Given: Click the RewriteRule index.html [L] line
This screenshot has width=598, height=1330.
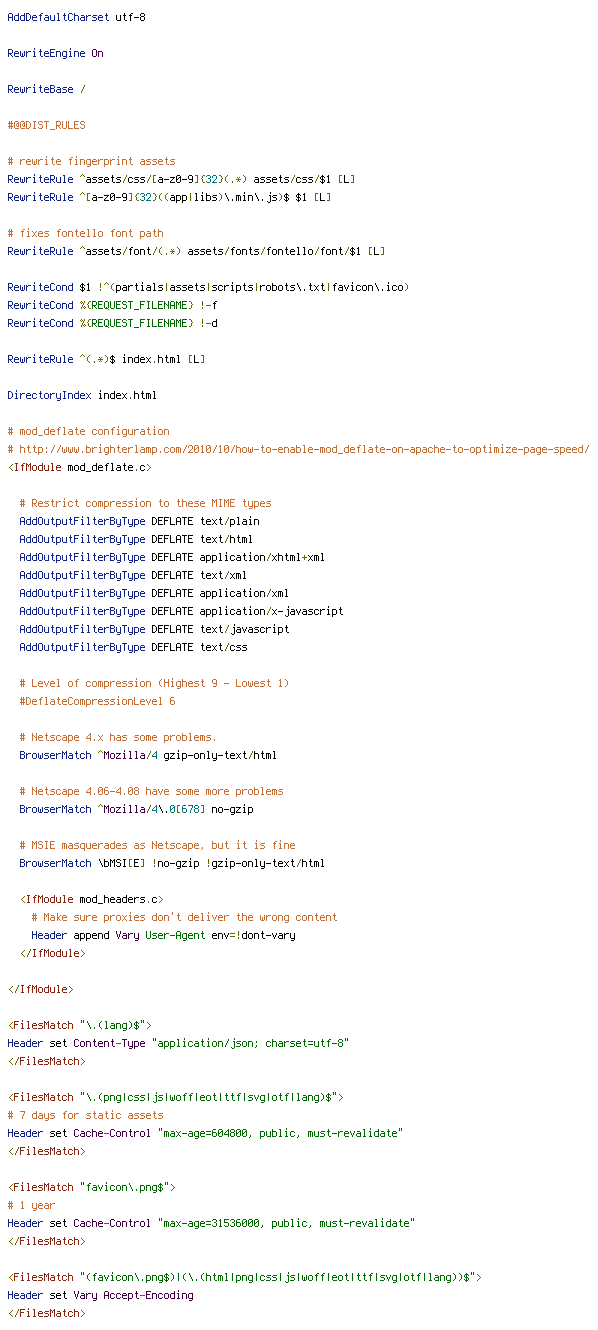Looking at the screenshot, I should pos(106,360).
